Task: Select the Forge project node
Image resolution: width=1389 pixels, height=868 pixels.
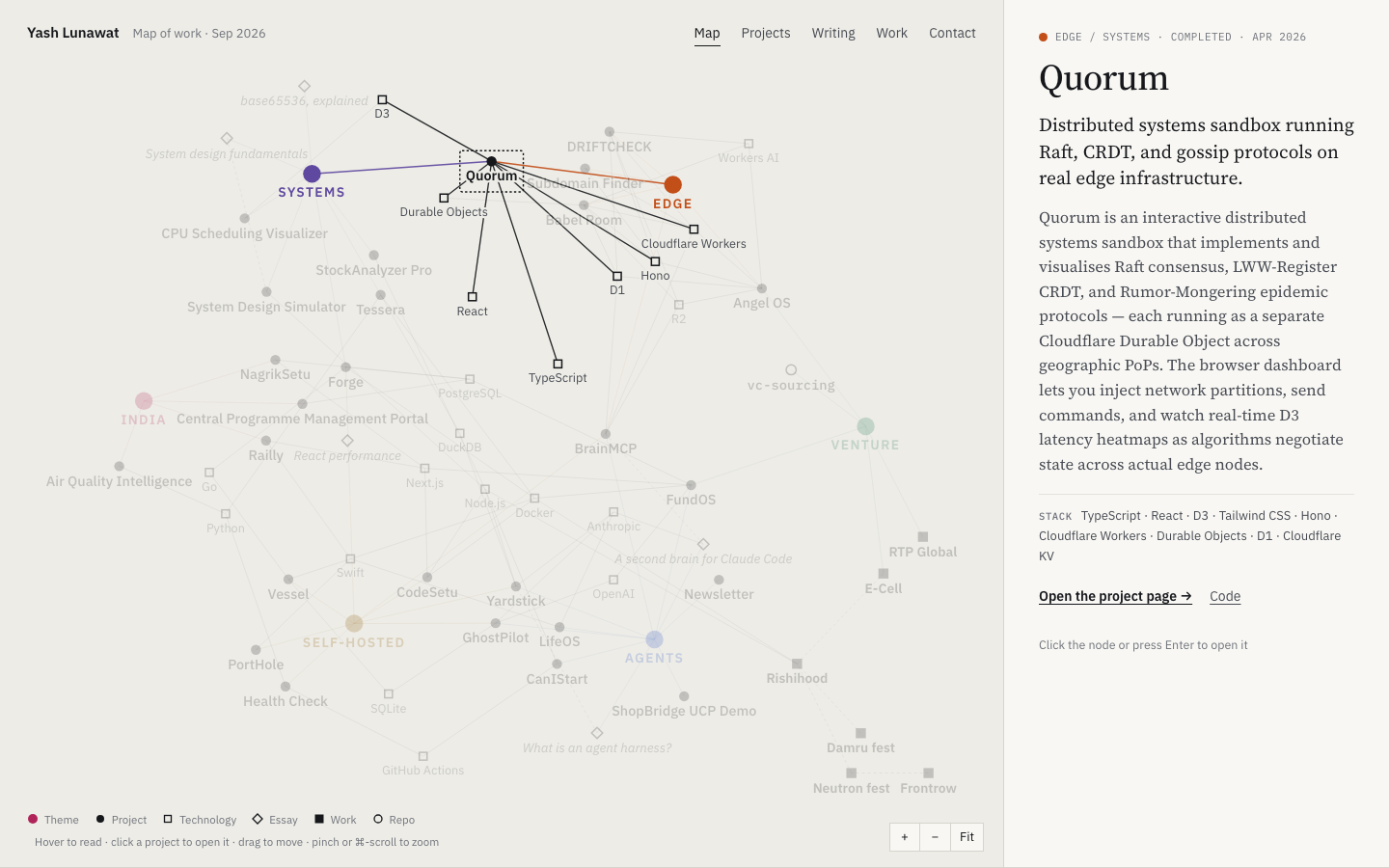Action: pyautogui.click(x=345, y=367)
